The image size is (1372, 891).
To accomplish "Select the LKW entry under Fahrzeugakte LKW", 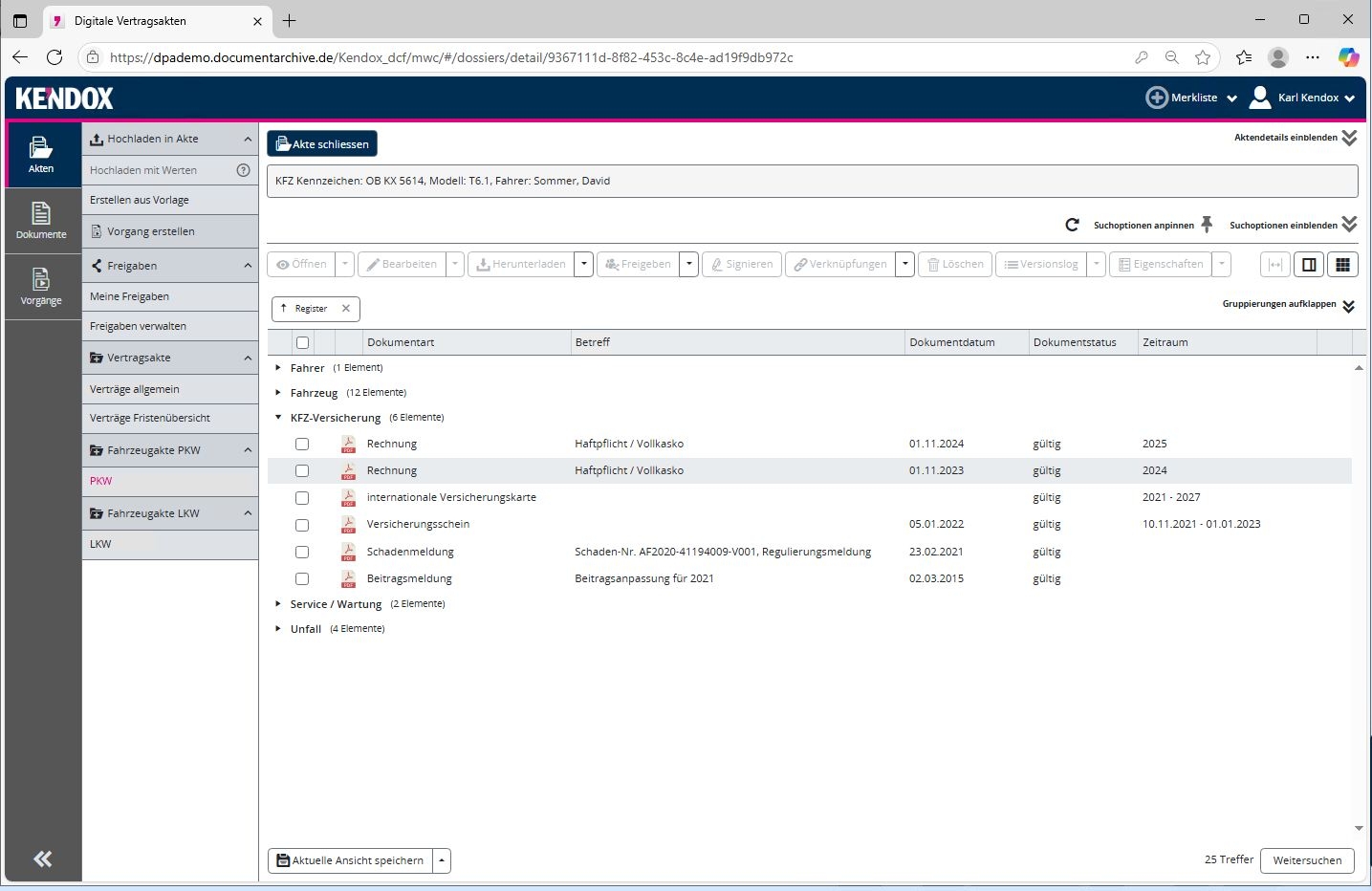I will [170, 544].
